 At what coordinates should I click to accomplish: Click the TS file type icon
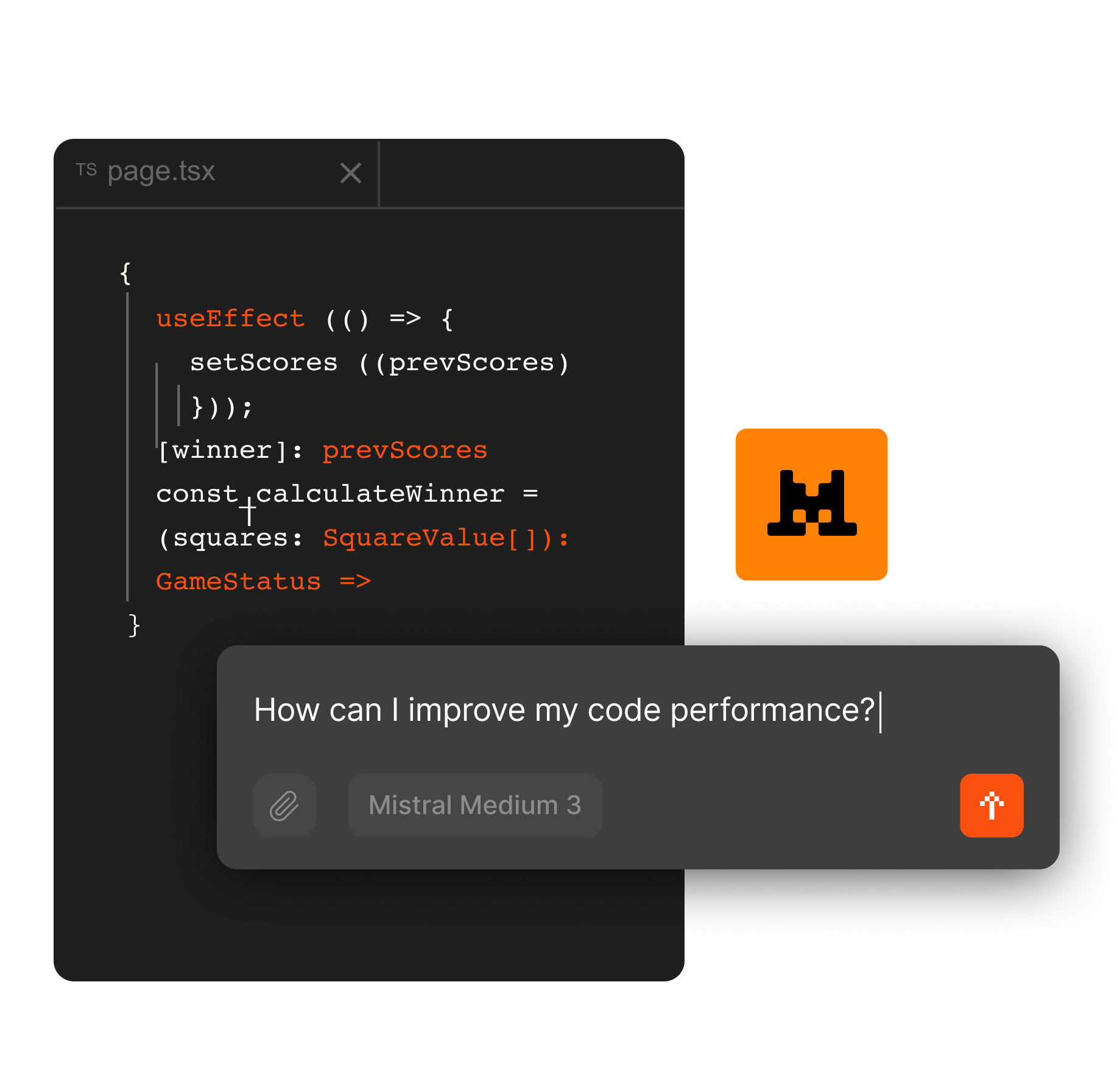[86, 170]
